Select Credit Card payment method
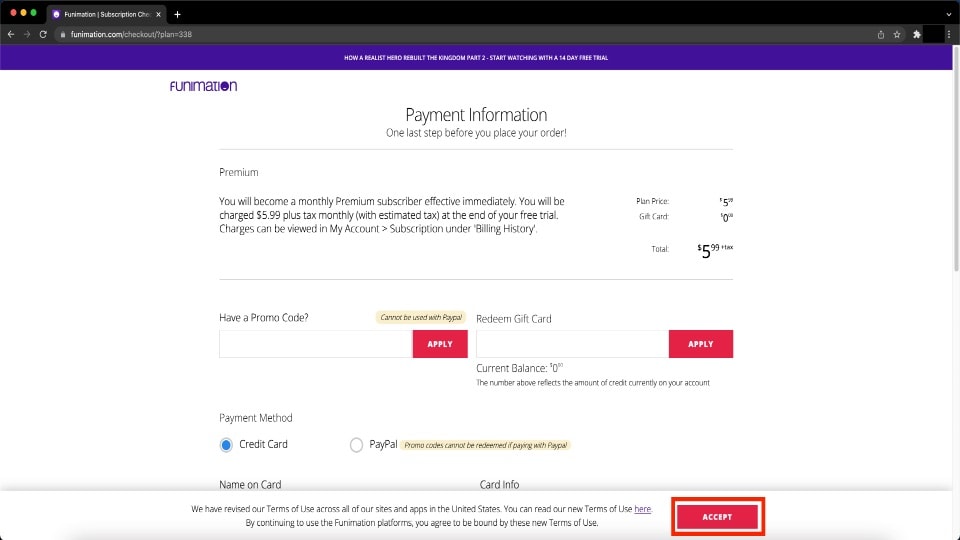Screen dimensions: 960x540 click(x=226, y=445)
